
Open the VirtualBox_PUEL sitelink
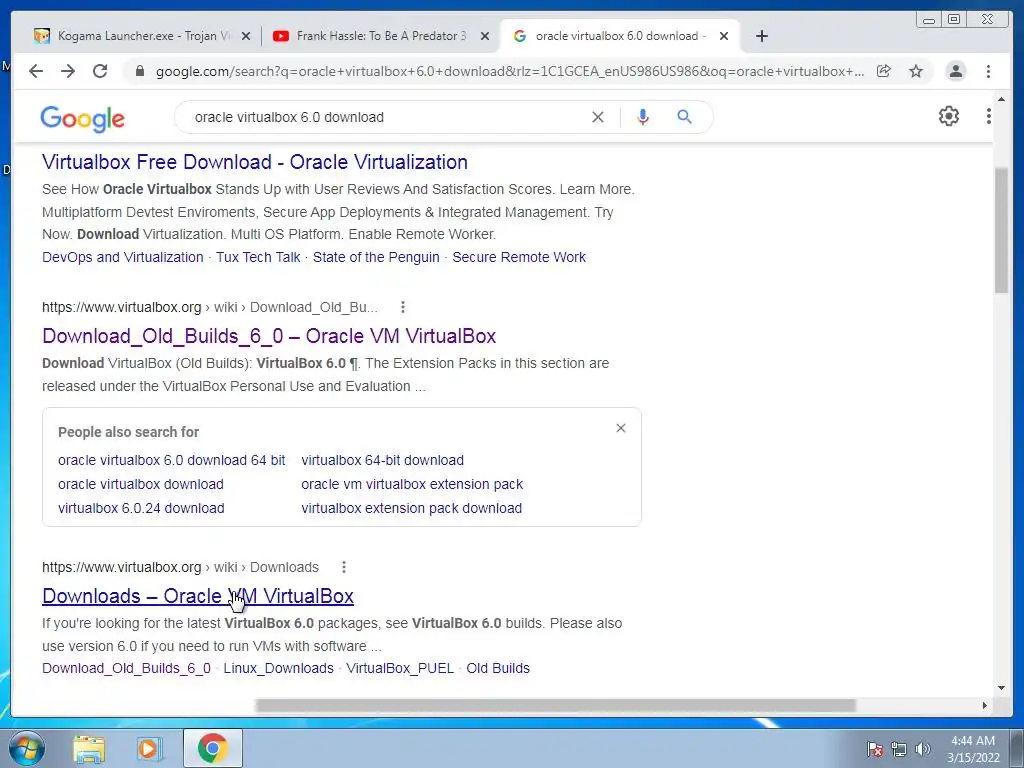tap(400, 668)
